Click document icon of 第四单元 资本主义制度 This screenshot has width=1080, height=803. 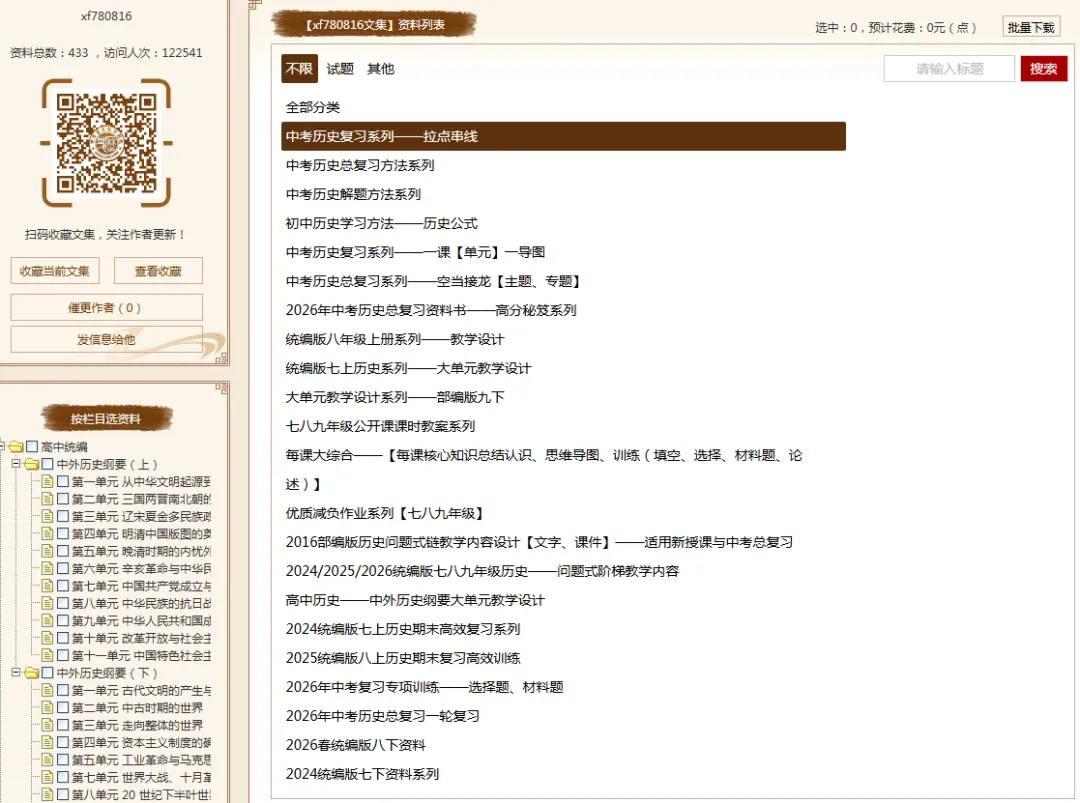48,742
